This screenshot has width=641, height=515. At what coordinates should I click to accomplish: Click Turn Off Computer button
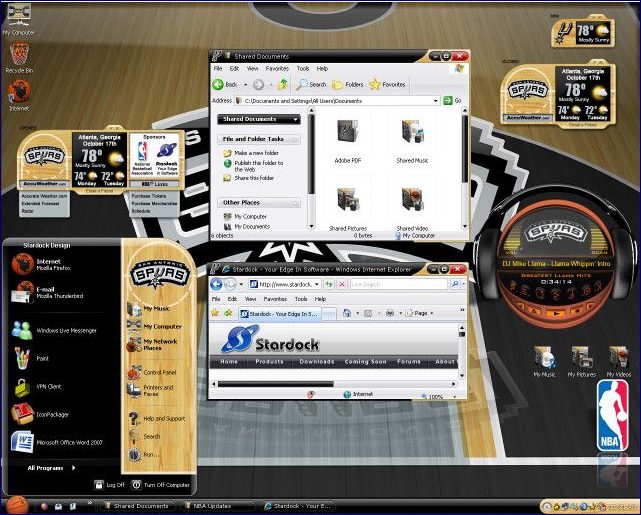(160, 485)
